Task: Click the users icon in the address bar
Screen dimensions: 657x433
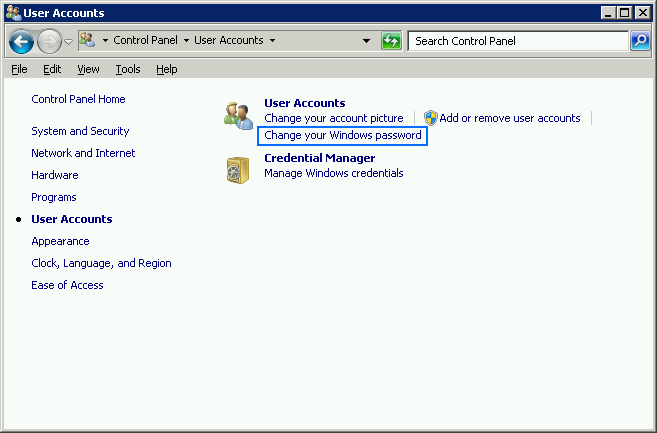Action: pyautogui.click(x=87, y=40)
